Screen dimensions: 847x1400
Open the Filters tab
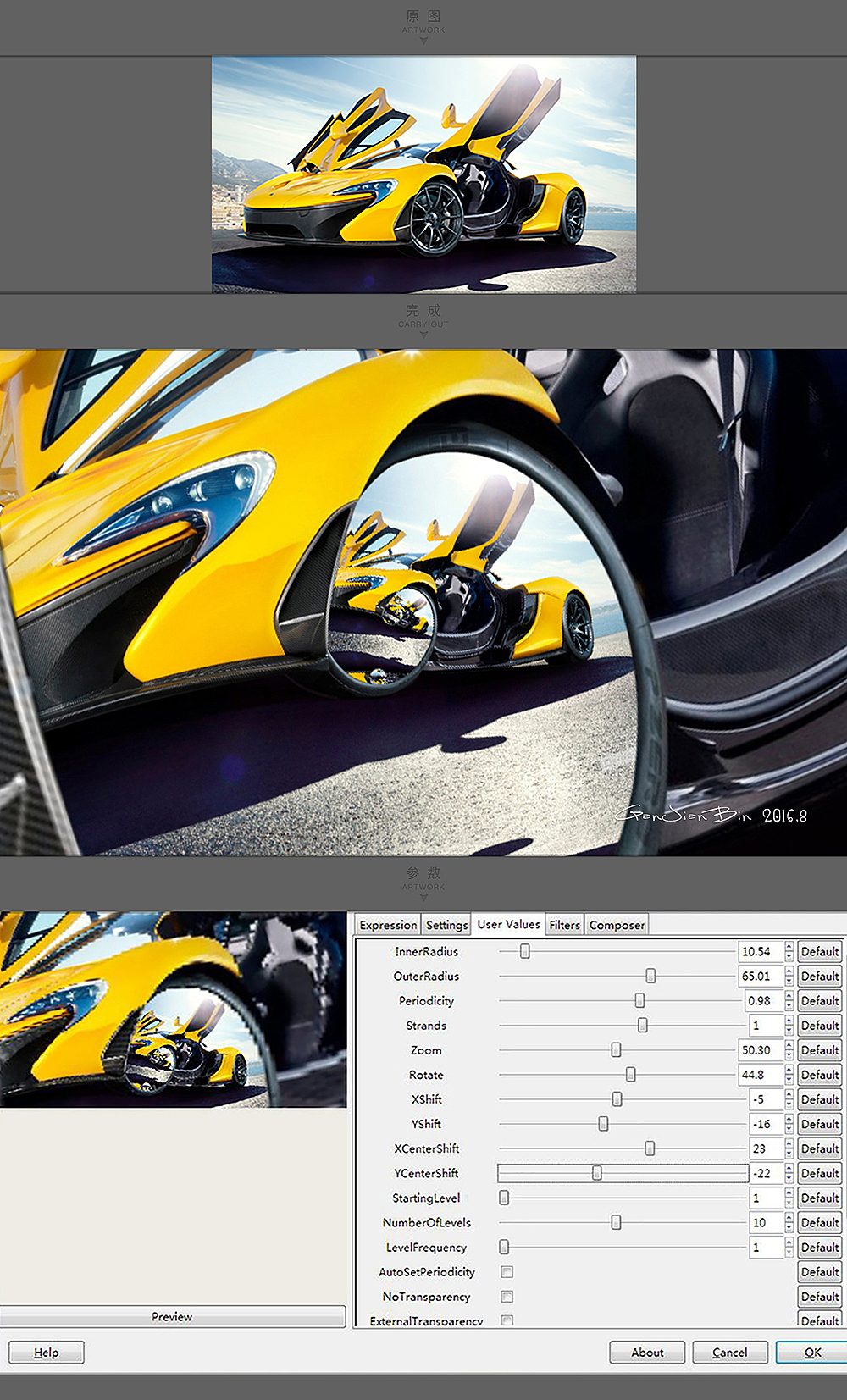[564, 925]
